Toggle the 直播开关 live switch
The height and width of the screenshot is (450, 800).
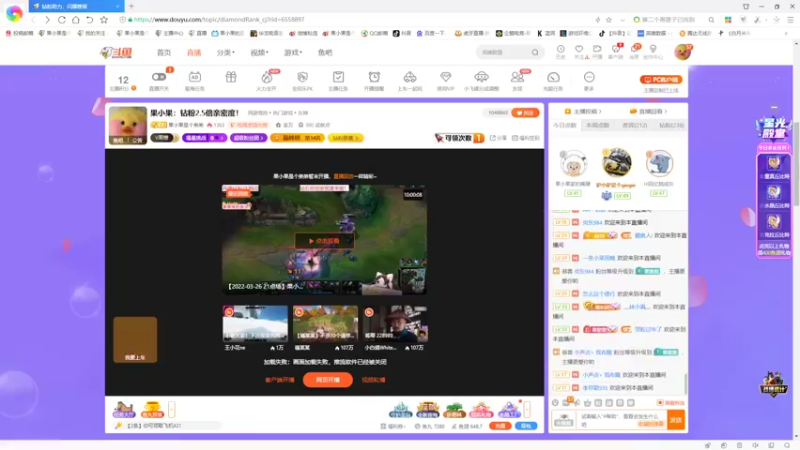click(x=159, y=77)
